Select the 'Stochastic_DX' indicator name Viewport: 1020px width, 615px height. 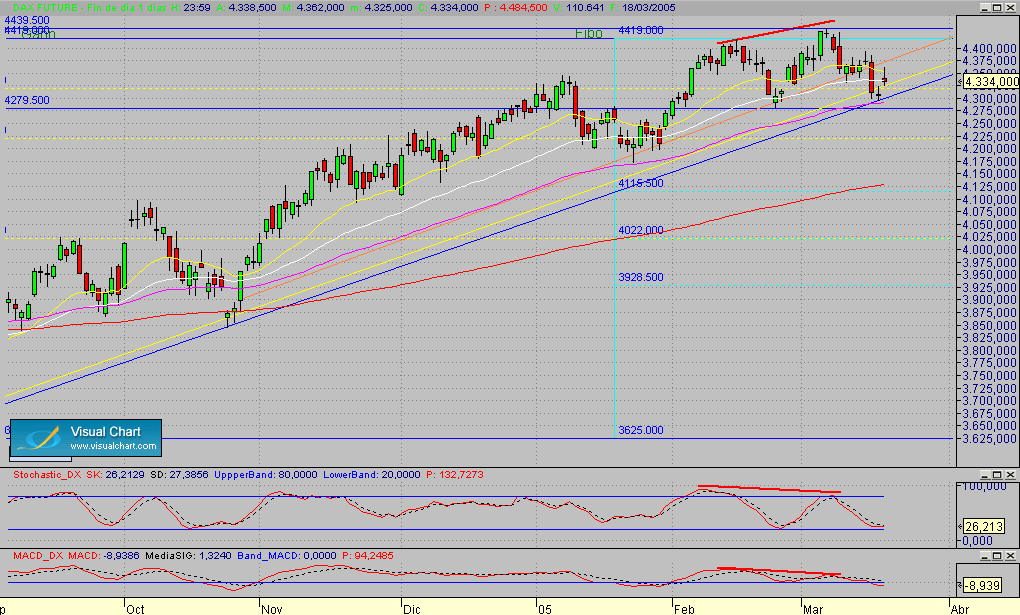pos(47,475)
